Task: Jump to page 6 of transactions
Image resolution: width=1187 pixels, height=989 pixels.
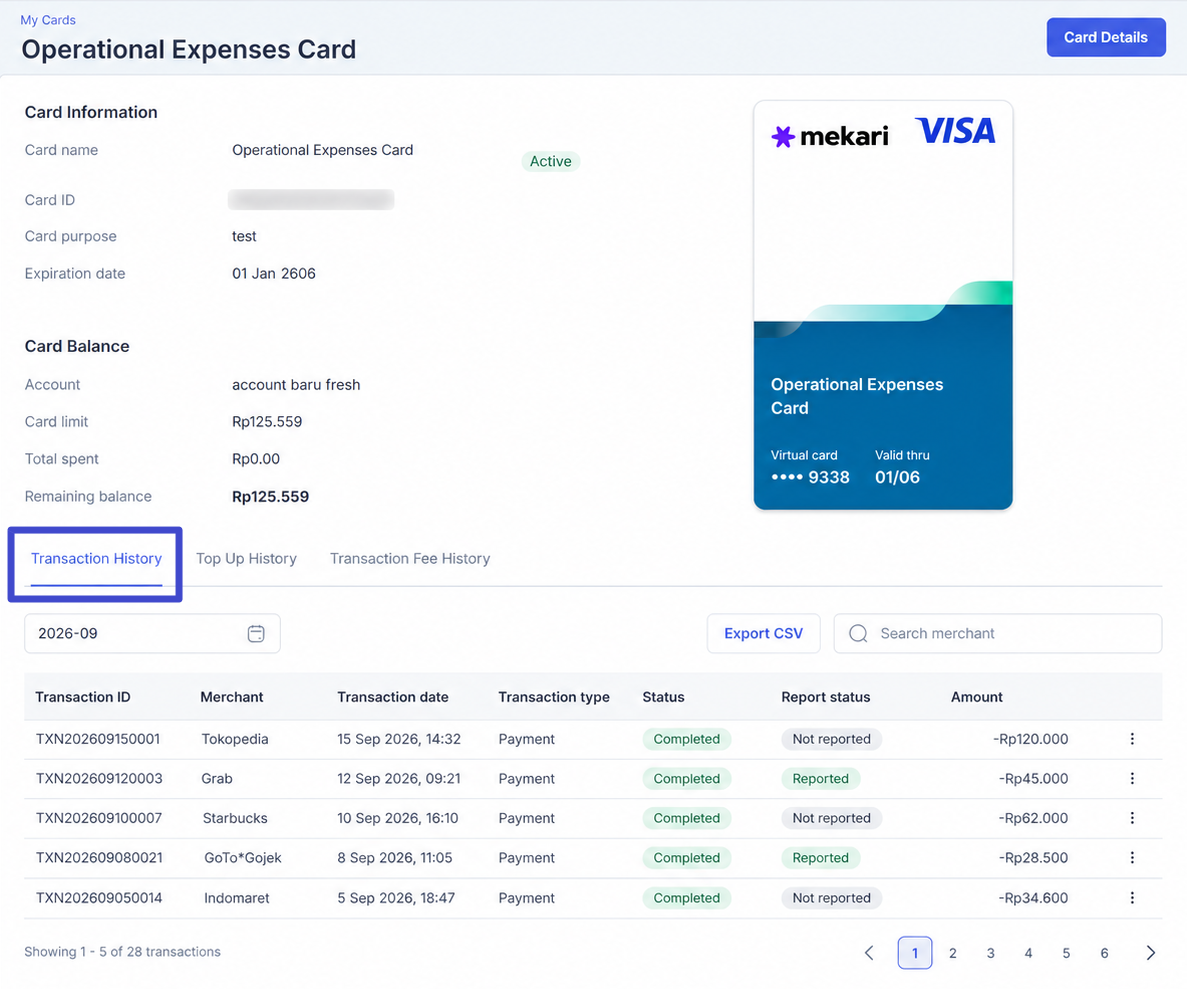Action: pos(1104,953)
